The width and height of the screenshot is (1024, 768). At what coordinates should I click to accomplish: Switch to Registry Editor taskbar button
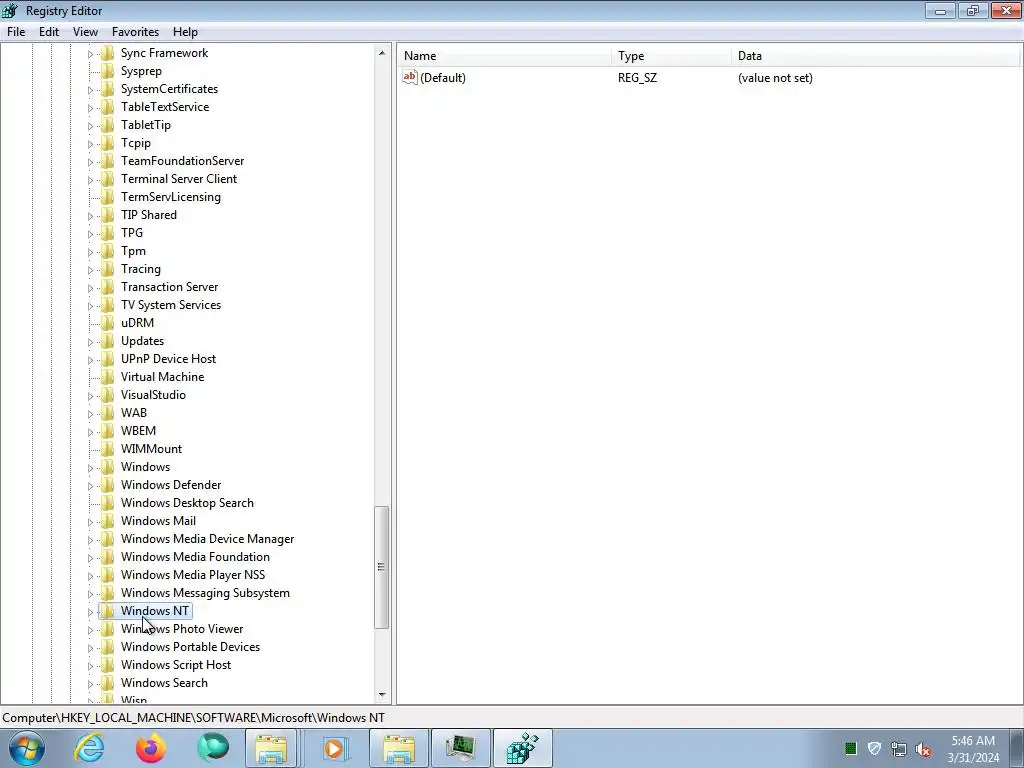523,748
